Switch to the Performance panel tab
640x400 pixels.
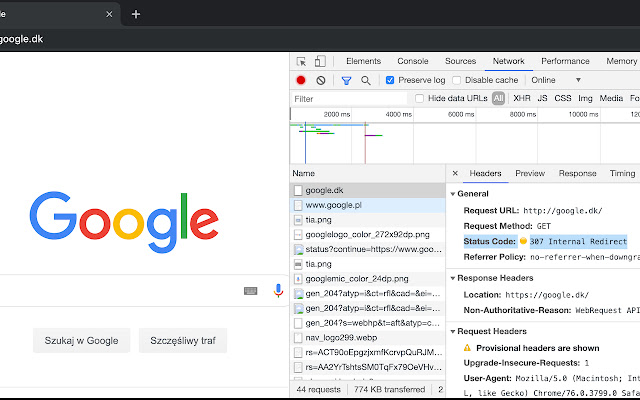pos(565,61)
